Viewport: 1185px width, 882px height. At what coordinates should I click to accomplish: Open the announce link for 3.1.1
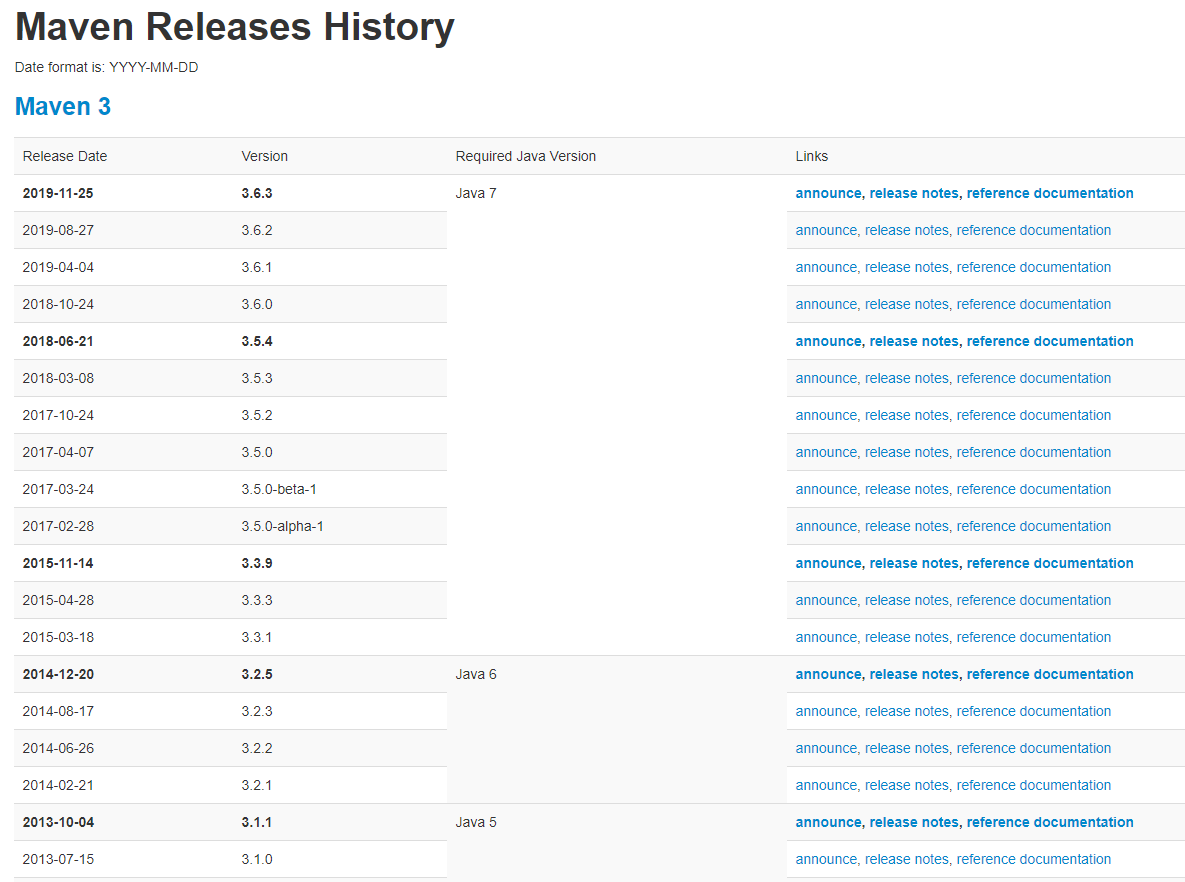point(828,823)
